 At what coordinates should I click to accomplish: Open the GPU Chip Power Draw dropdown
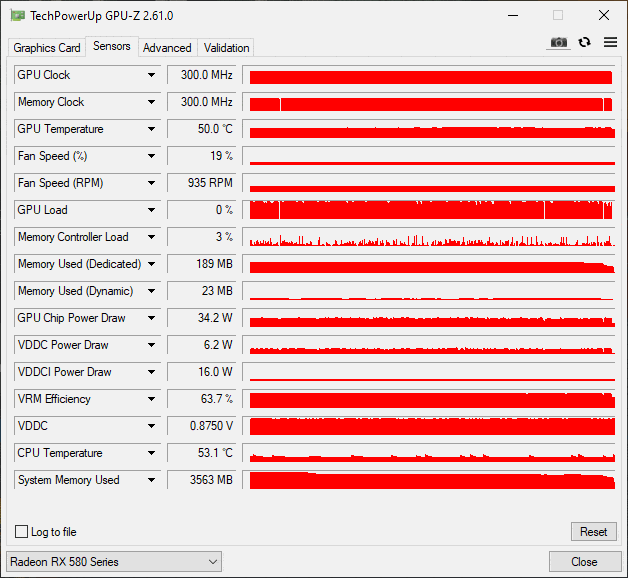click(x=151, y=318)
